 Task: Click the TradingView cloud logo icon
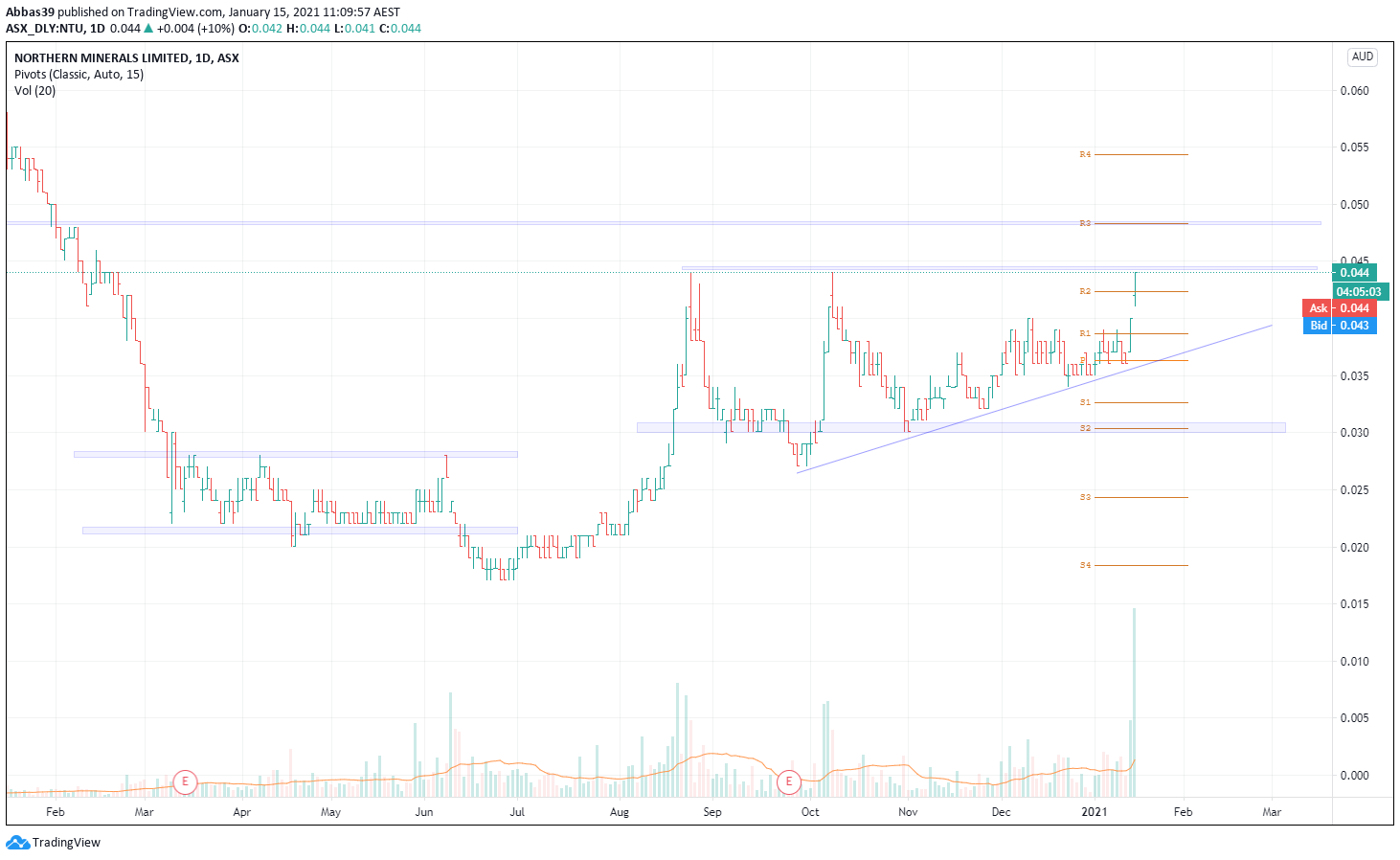pos(17,843)
